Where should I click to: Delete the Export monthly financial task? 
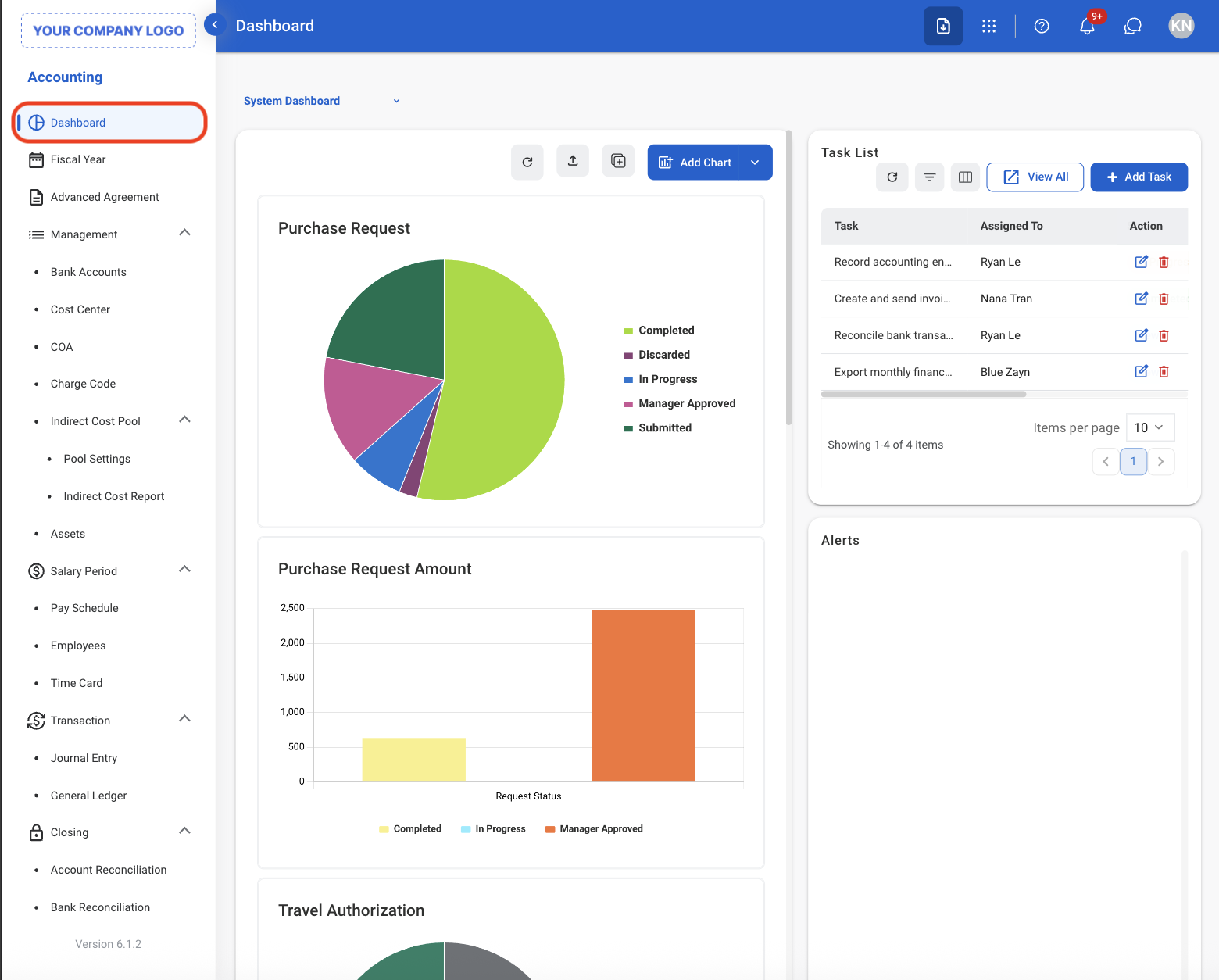(x=1164, y=371)
